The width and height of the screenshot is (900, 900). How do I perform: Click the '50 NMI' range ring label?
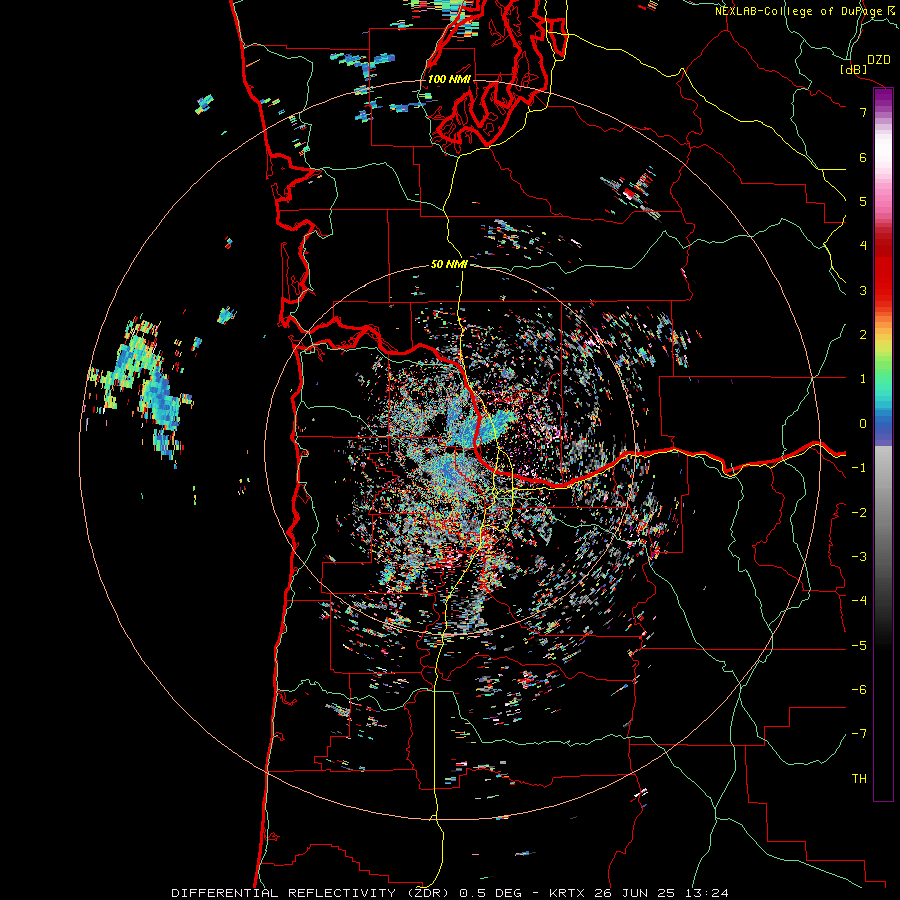pos(449,265)
